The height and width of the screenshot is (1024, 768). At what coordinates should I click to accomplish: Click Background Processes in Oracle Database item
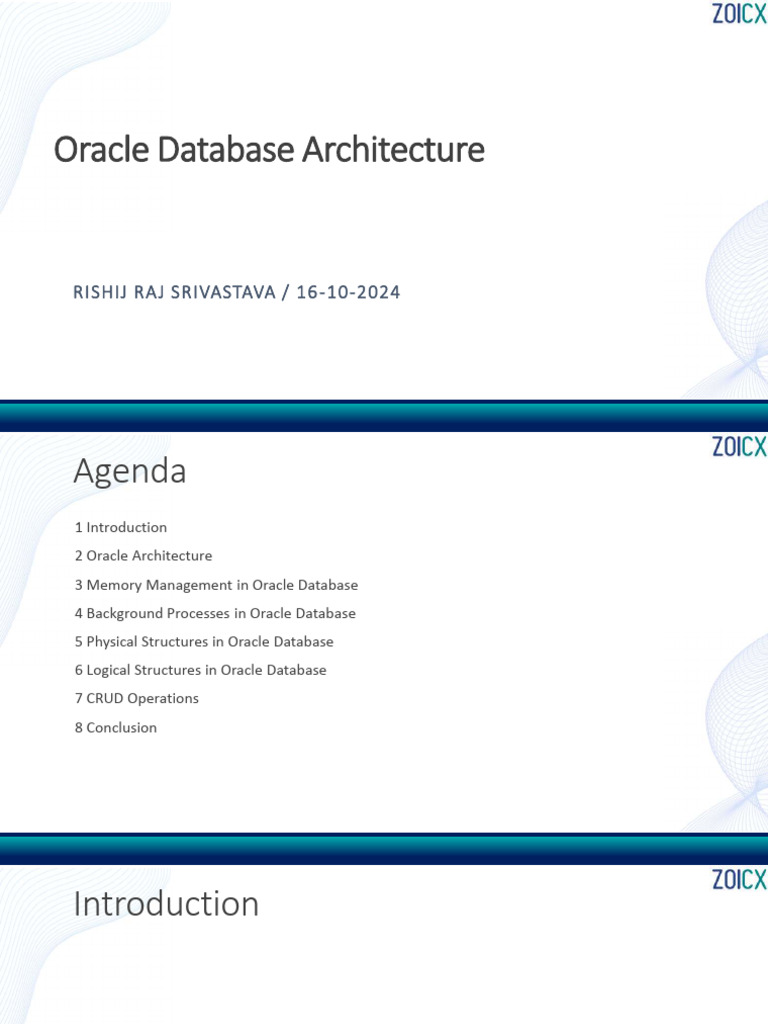point(215,613)
